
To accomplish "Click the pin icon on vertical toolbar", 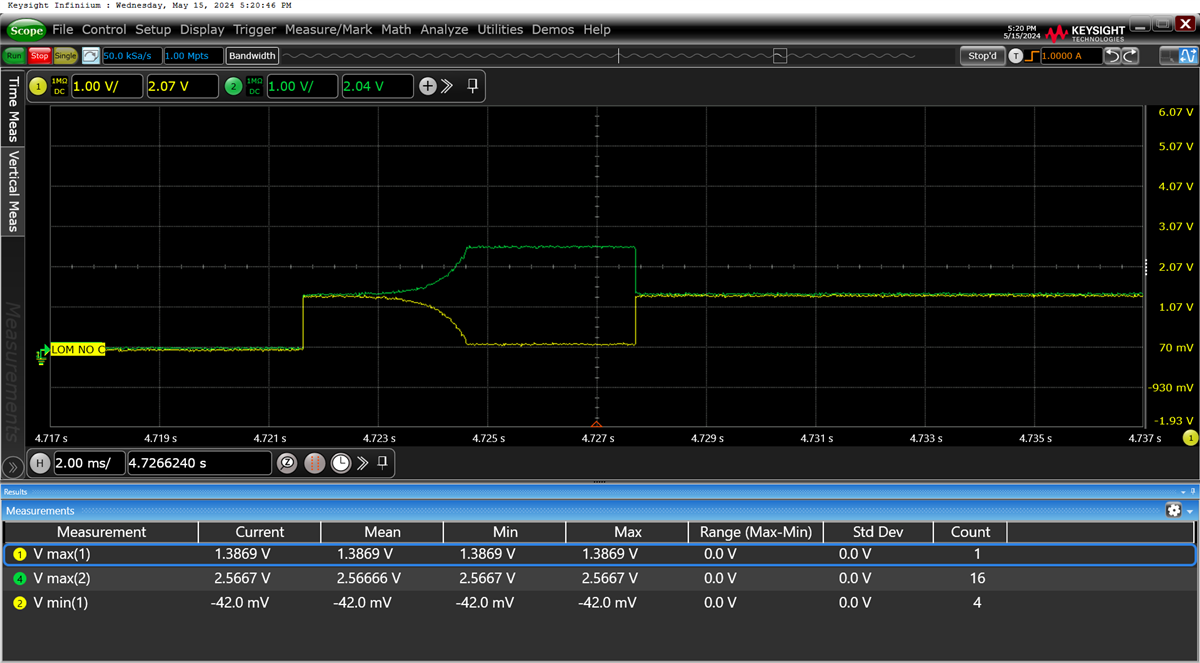I will click(x=473, y=86).
